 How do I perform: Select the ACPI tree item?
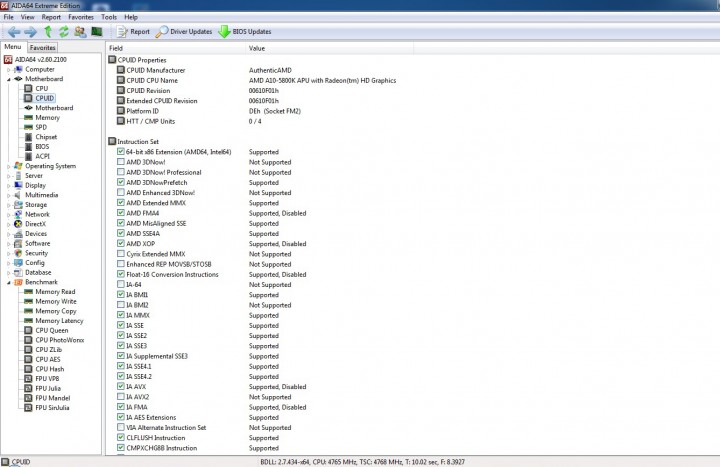(x=37, y=156)
